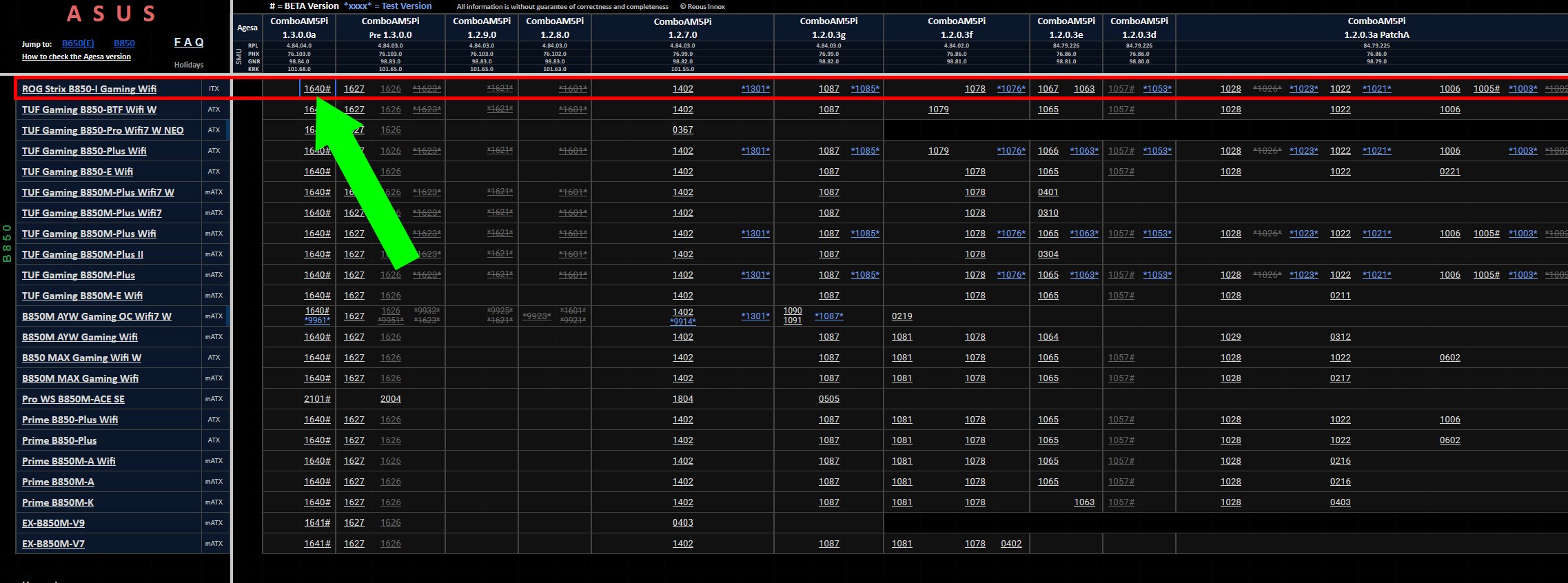Open TUF Gaming B850-Plus Wifi board link

click(x=84, y=151)
